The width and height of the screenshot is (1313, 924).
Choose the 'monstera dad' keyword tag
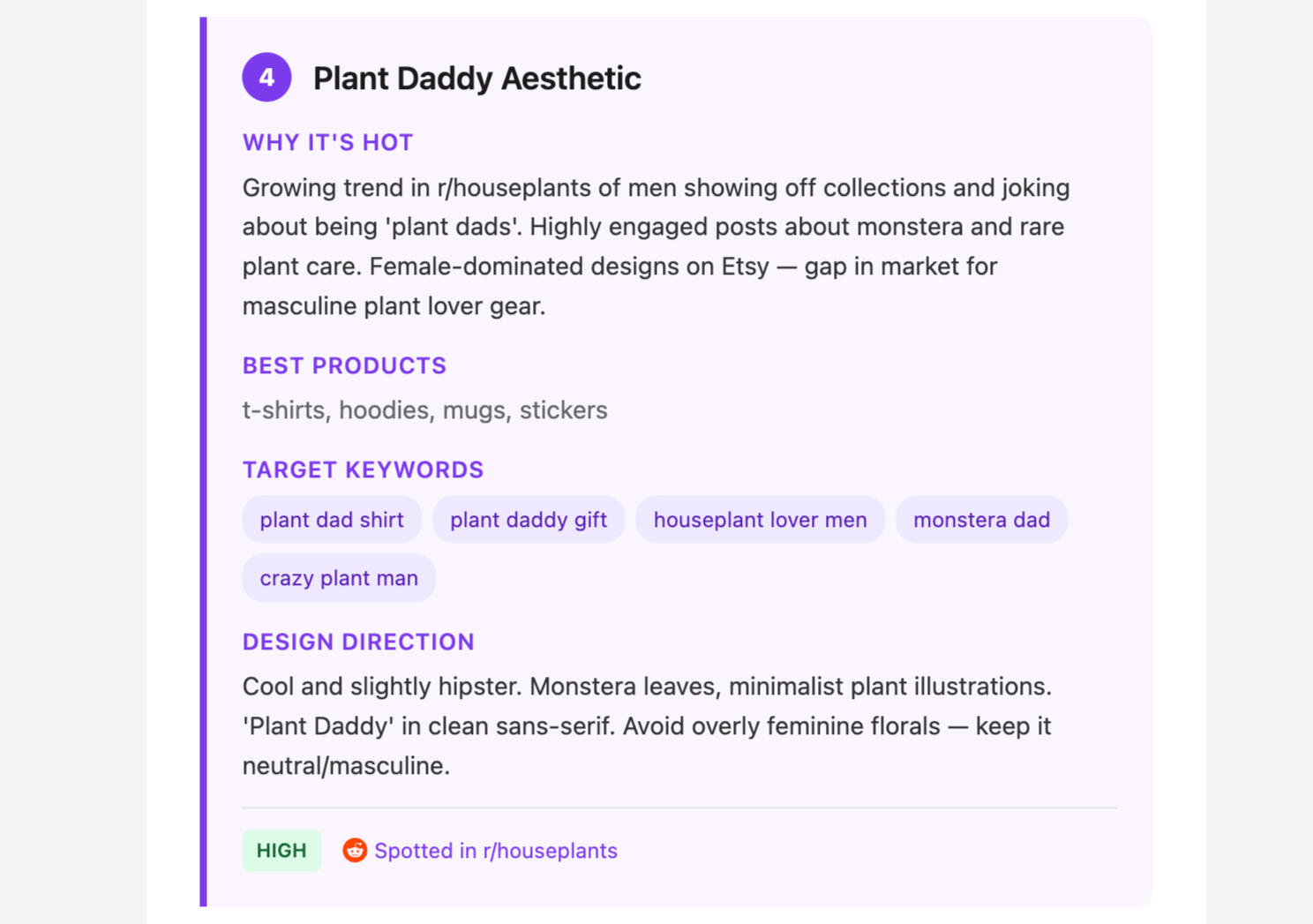[981, 520]
